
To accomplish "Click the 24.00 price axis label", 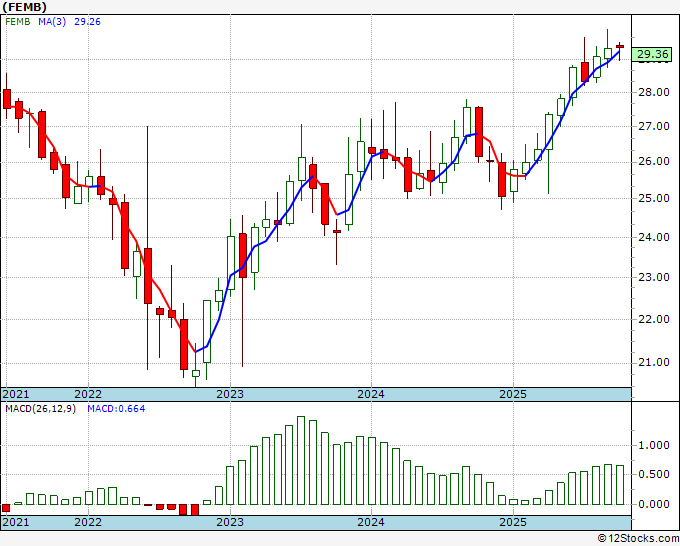I will tap(655, 237).
